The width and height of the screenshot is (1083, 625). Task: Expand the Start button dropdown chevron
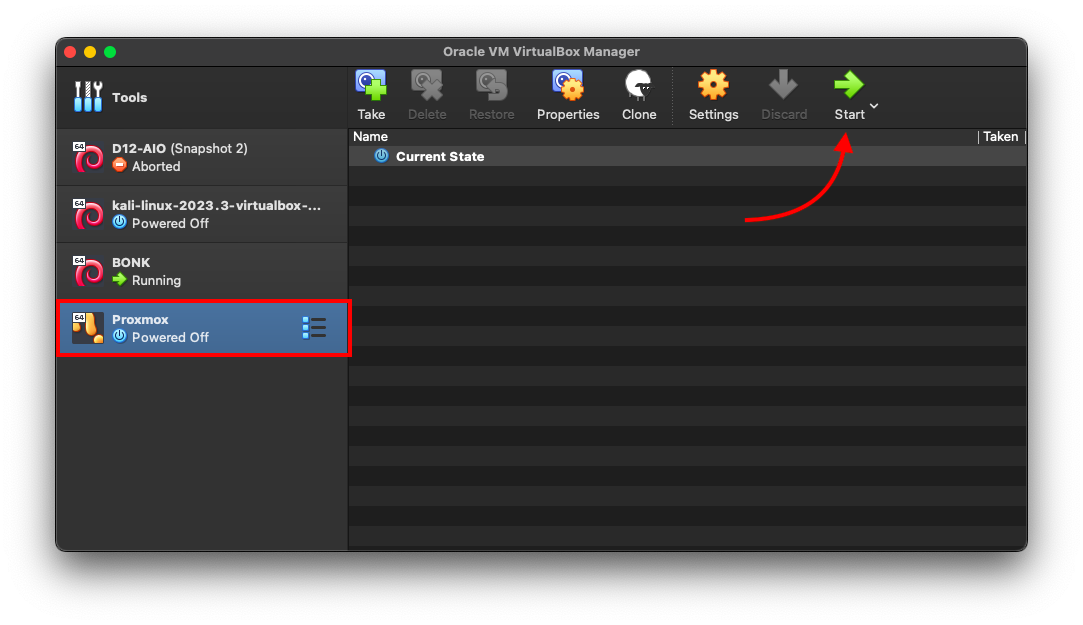[874, 106]
